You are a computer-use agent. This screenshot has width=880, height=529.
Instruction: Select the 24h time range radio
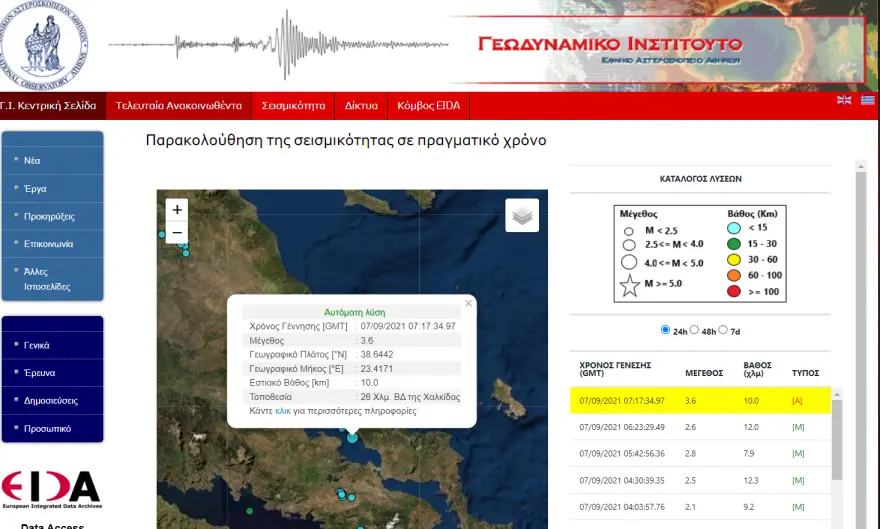pyautogui.click(x=666, y=330)
